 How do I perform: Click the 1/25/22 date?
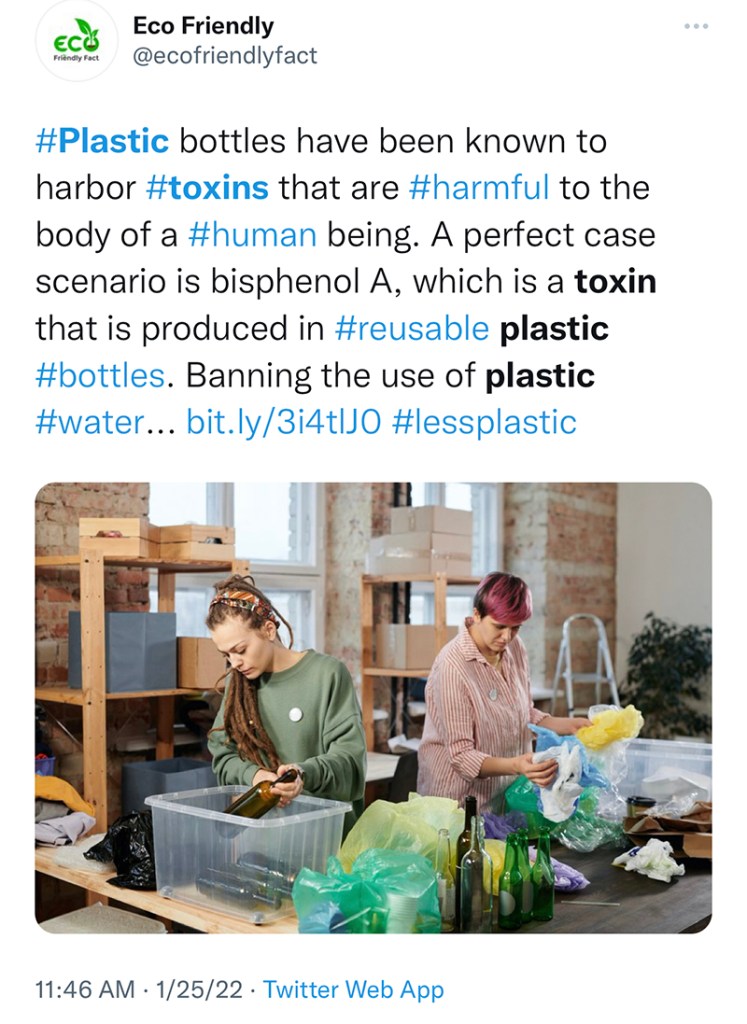[199, 989]
